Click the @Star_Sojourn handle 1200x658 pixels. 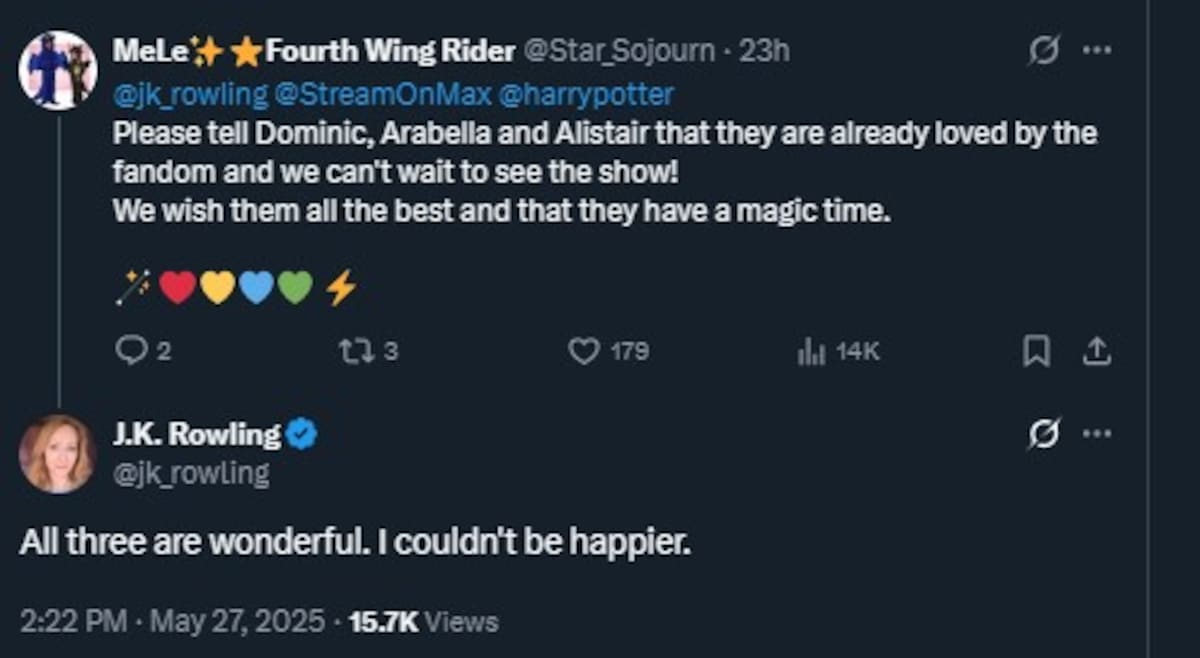click(619, 51)
